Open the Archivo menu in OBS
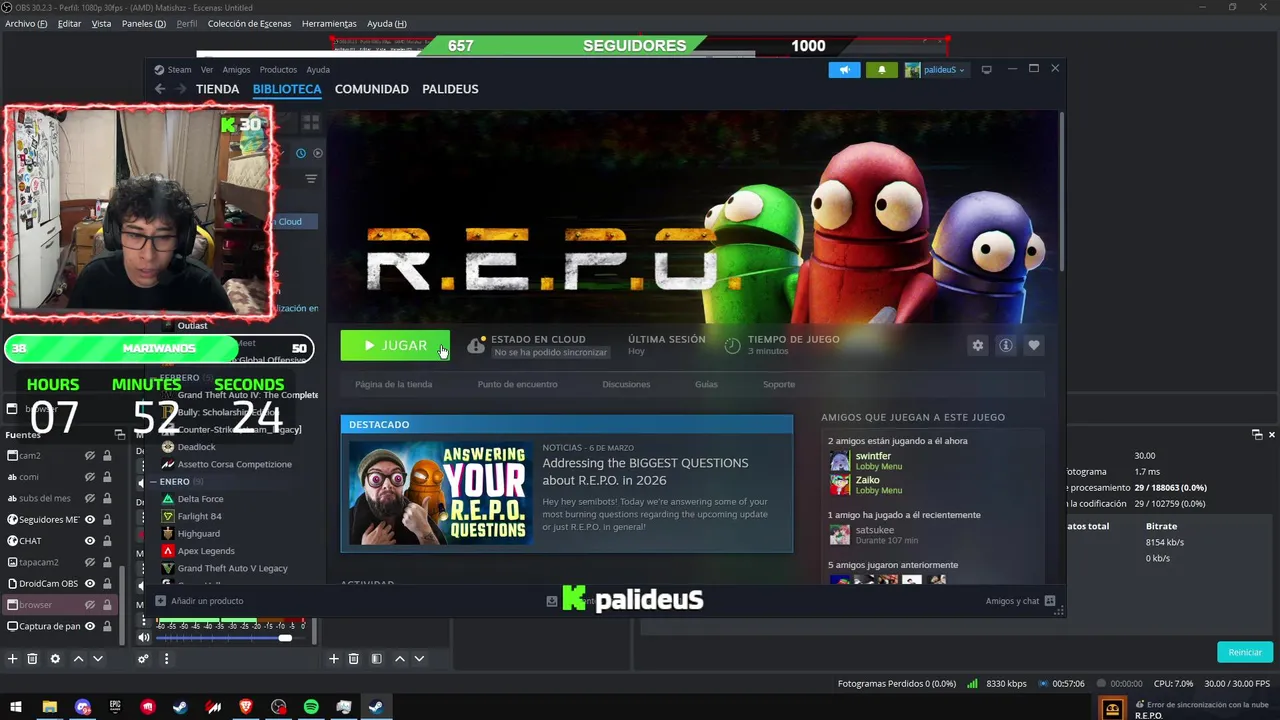The height and width of the screenshot is (720, 1280). click(x=26, y=23)
